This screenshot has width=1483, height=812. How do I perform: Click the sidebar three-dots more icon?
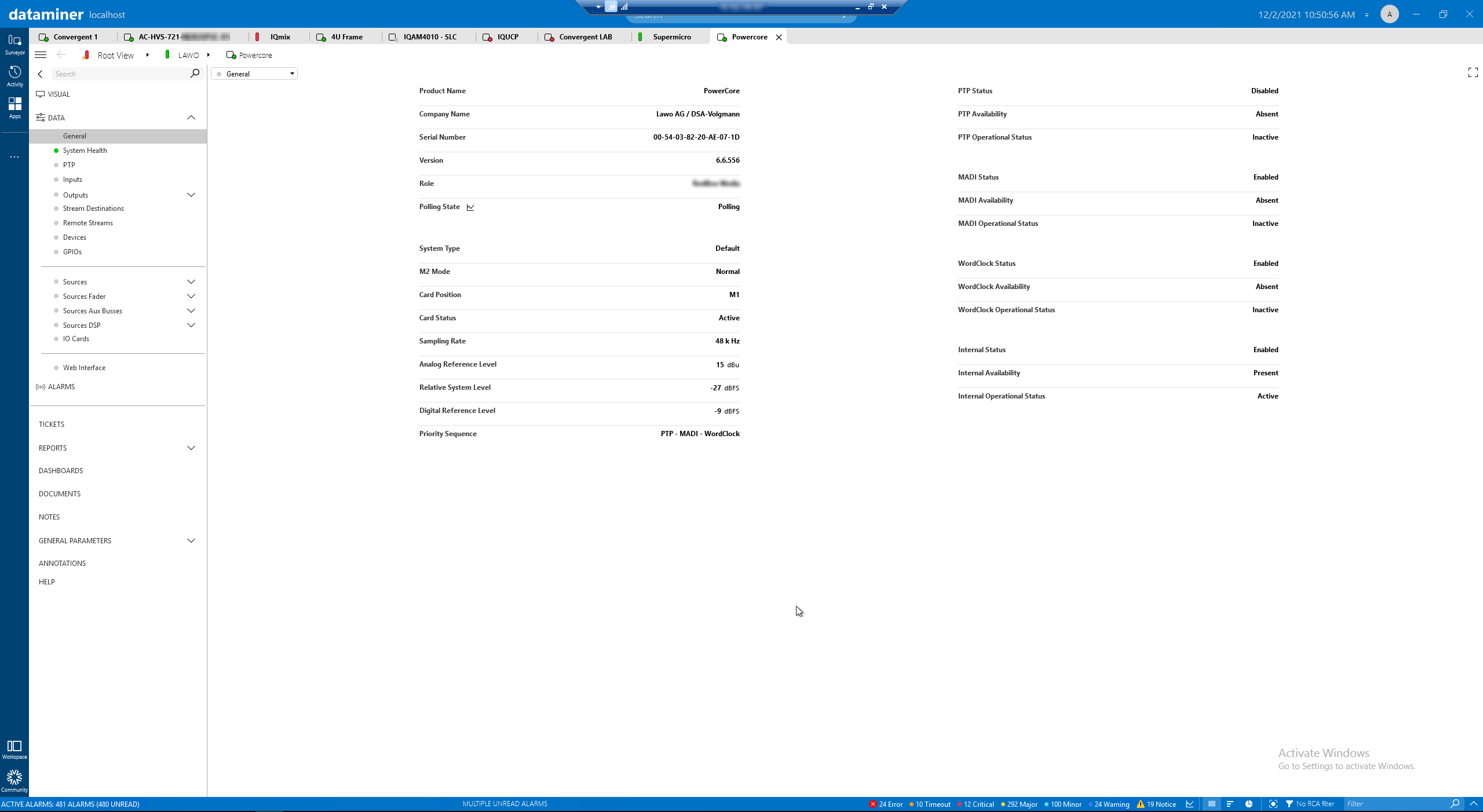click(x=14, y=157)
